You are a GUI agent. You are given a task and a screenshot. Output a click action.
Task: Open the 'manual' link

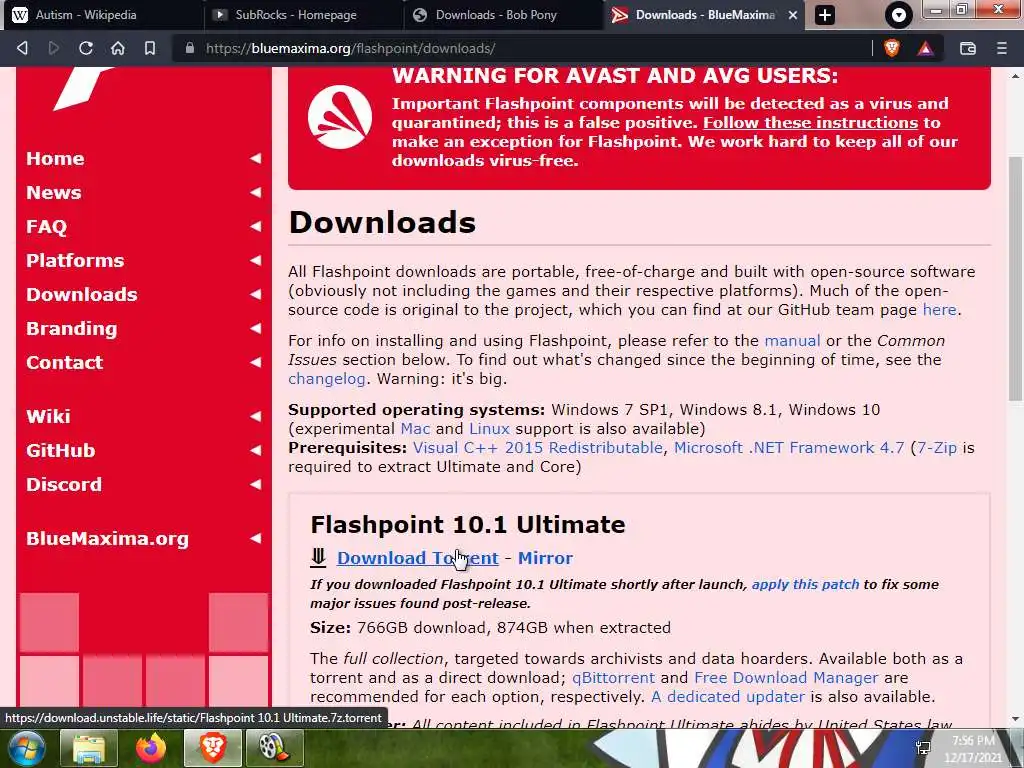792,341
